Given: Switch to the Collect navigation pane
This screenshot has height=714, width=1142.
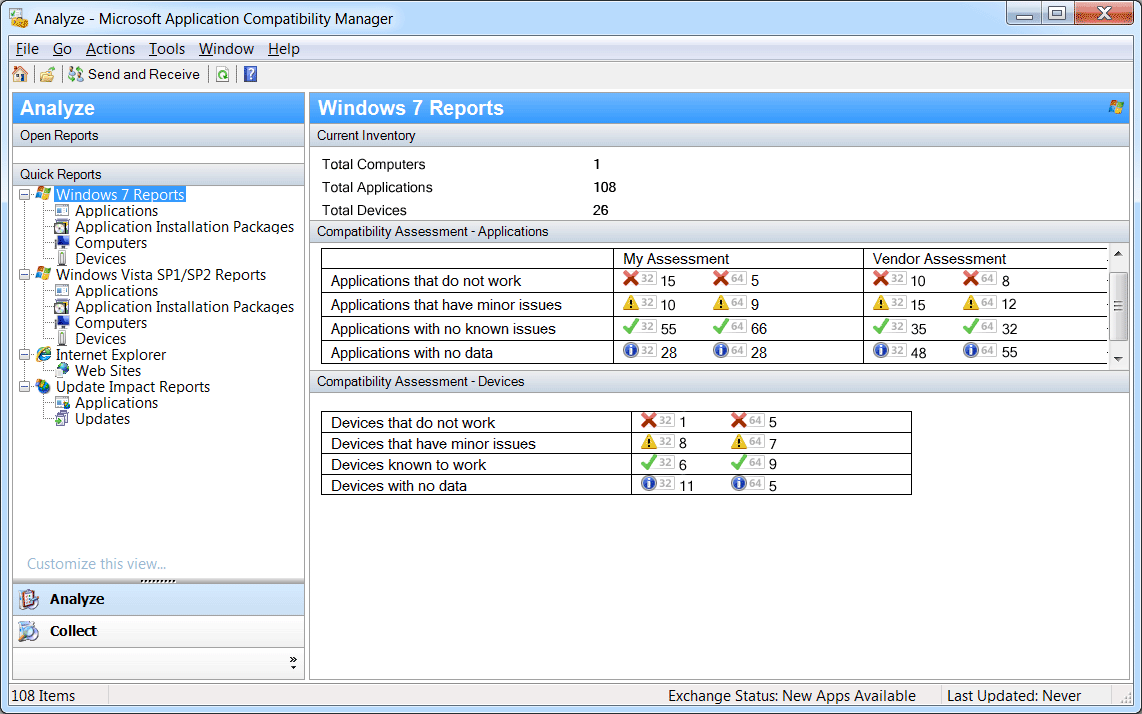Looking at the screenshot, I should [158, 631].
